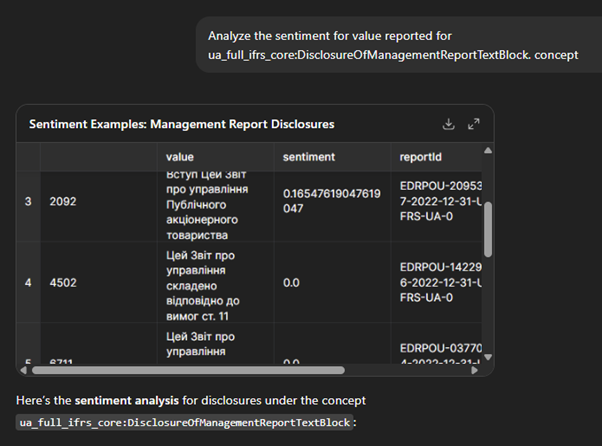Select row 4 index cell

(28, 283)
